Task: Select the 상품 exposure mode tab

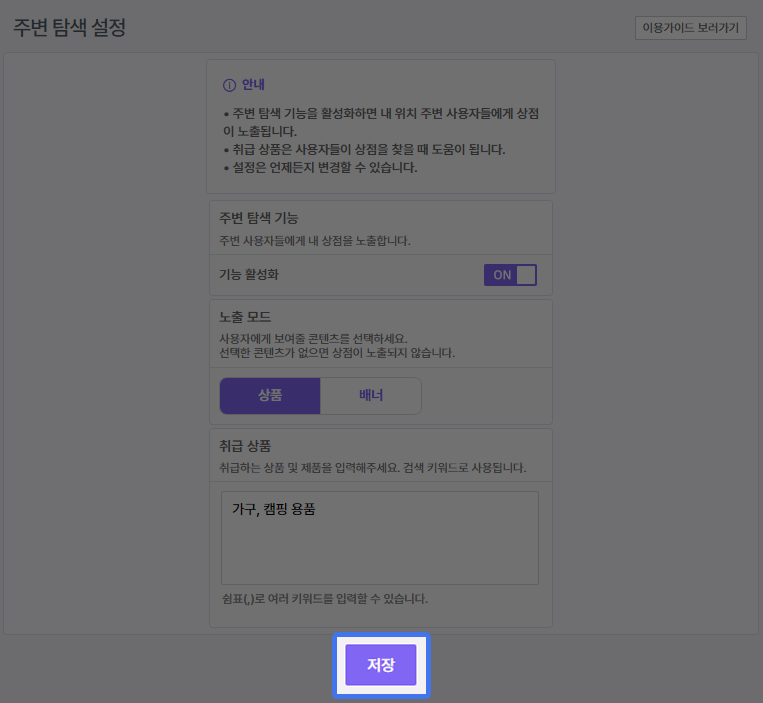Action: point(270,395)
